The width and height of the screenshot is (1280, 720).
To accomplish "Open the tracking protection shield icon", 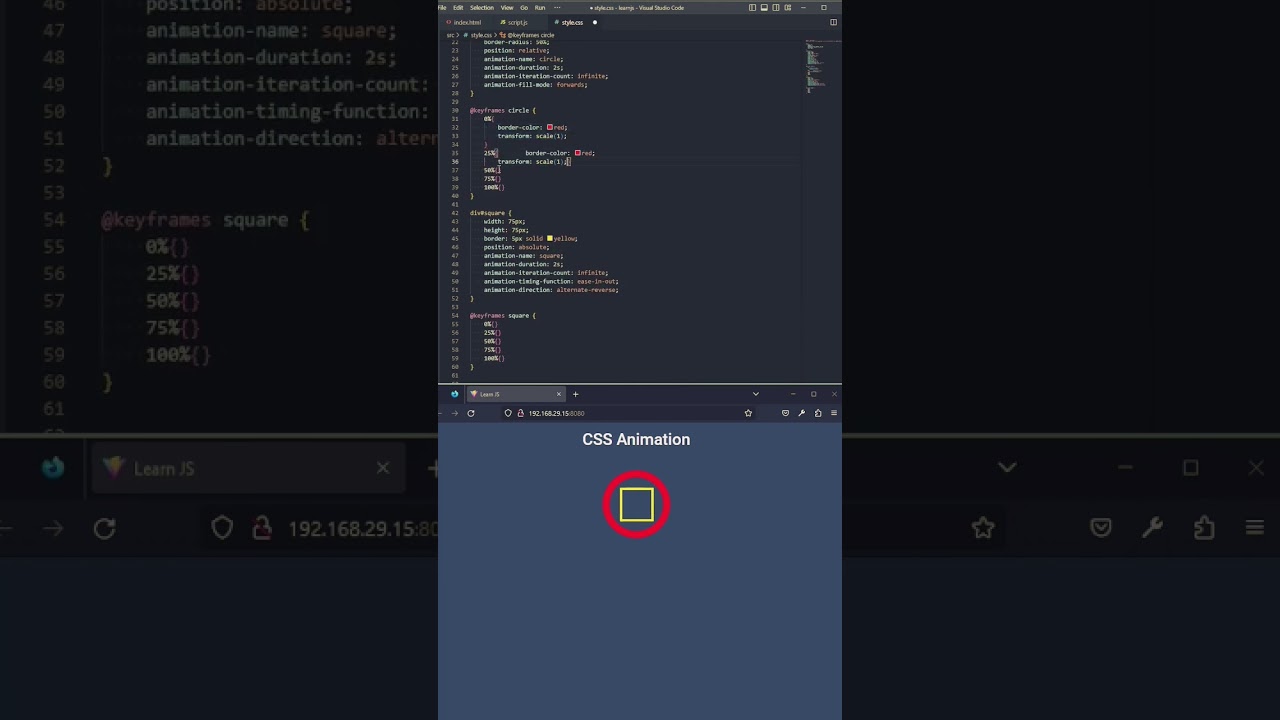I will click(x=508, y=413).
